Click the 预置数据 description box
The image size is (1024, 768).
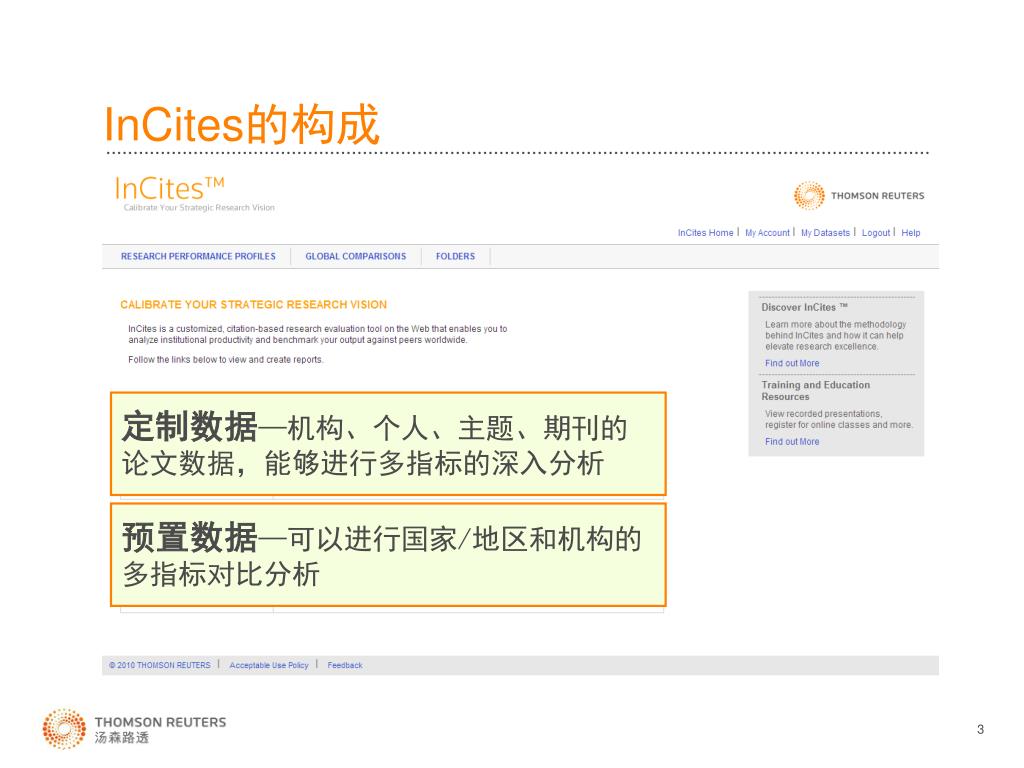(x=389, y=555)
